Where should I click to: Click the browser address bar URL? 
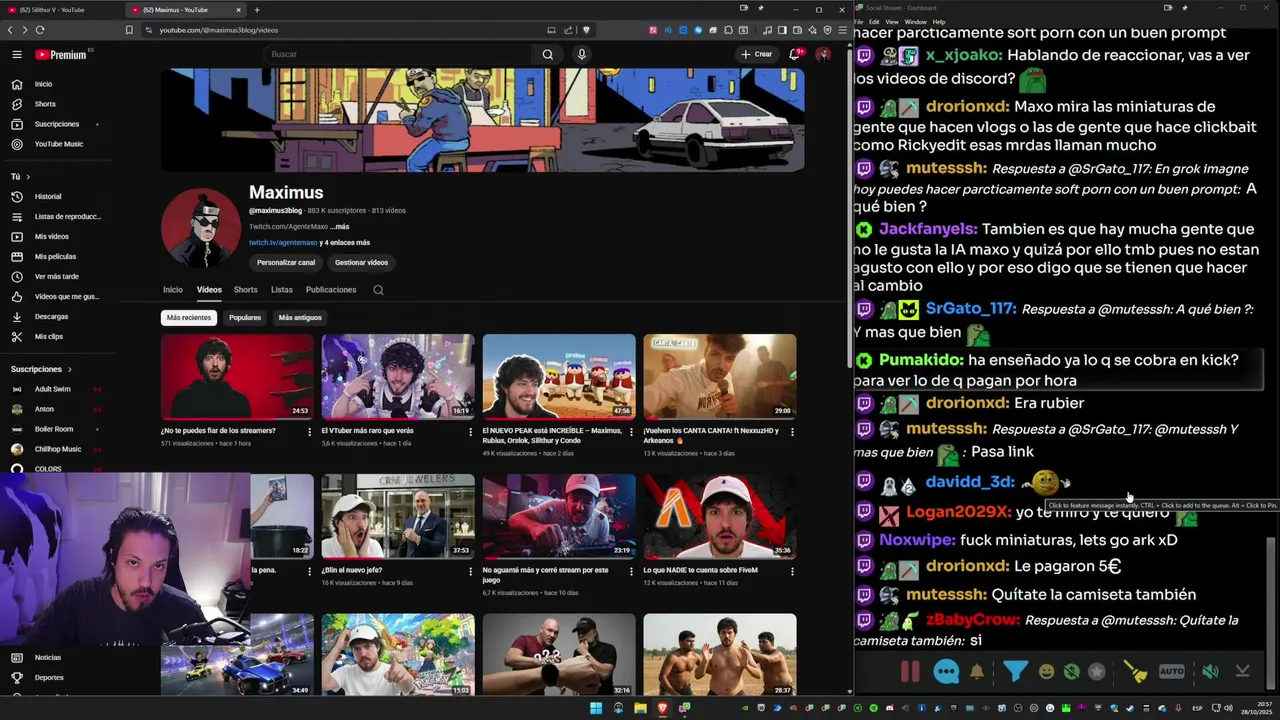pos(219,30)
